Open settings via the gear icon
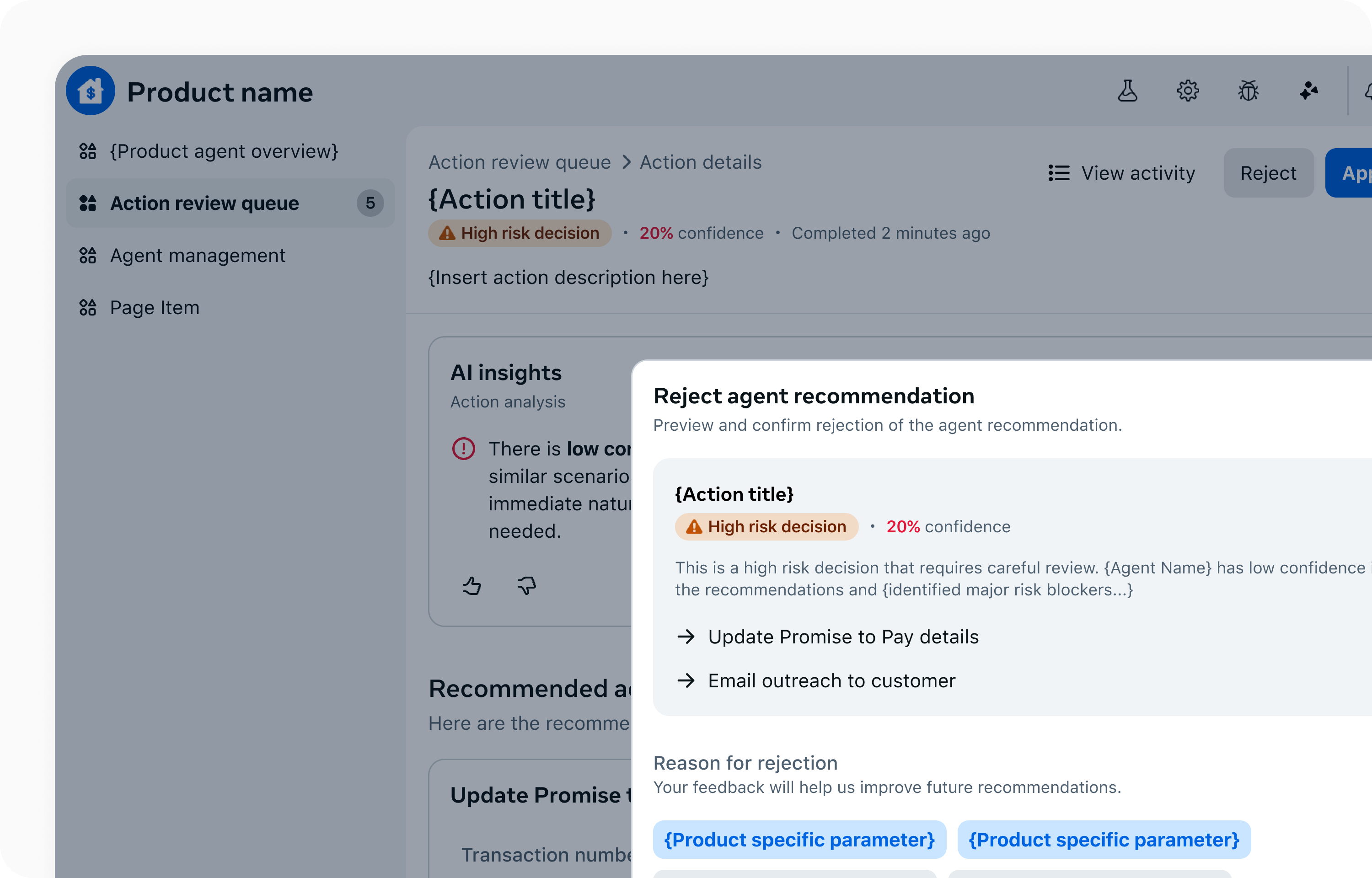This screenshot has width=1372, height=878. (x=1187, y=91)
